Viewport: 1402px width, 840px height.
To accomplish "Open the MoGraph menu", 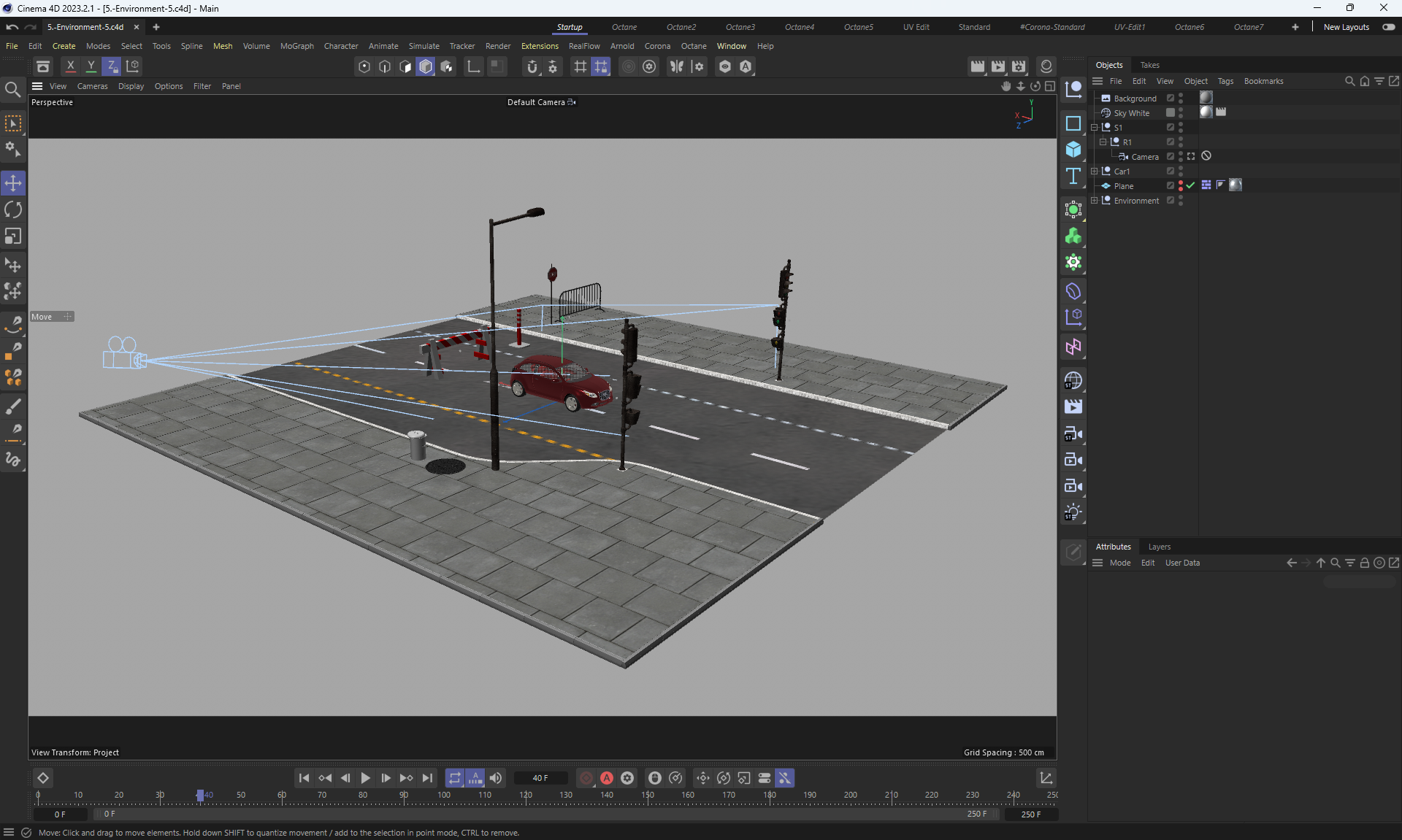I will (x=296, y=46).
